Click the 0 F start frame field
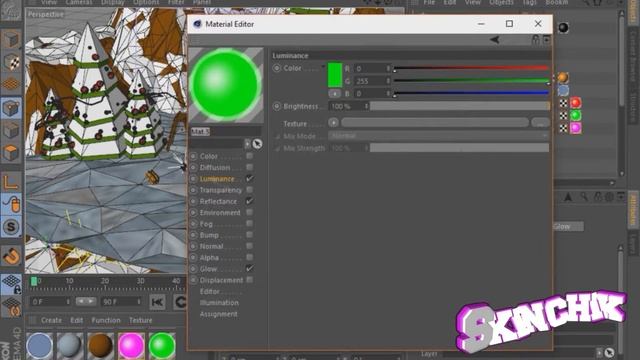 (x=51, y=302)
